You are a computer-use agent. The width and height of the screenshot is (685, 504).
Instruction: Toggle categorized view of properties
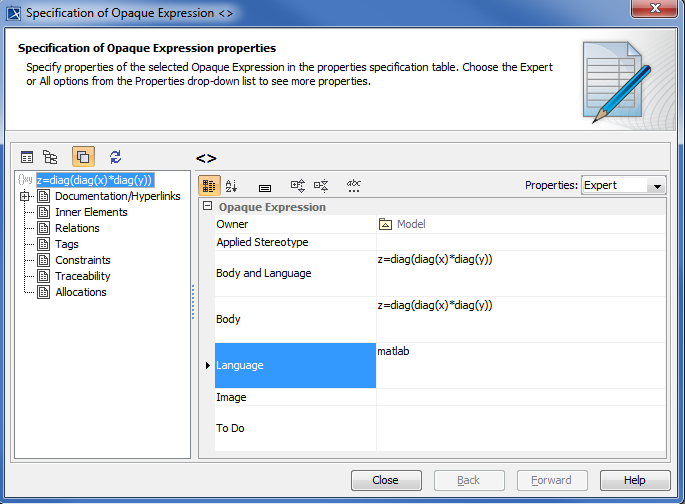point(209,186)
